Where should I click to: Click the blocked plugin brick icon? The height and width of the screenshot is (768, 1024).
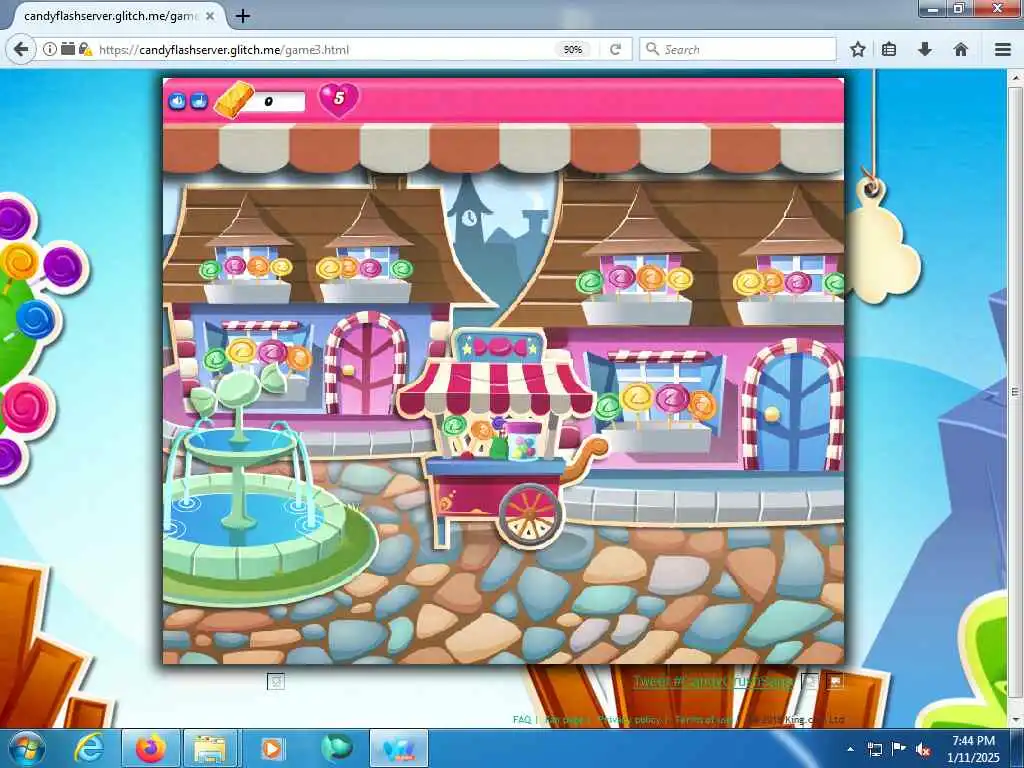(x=68, y=49)
